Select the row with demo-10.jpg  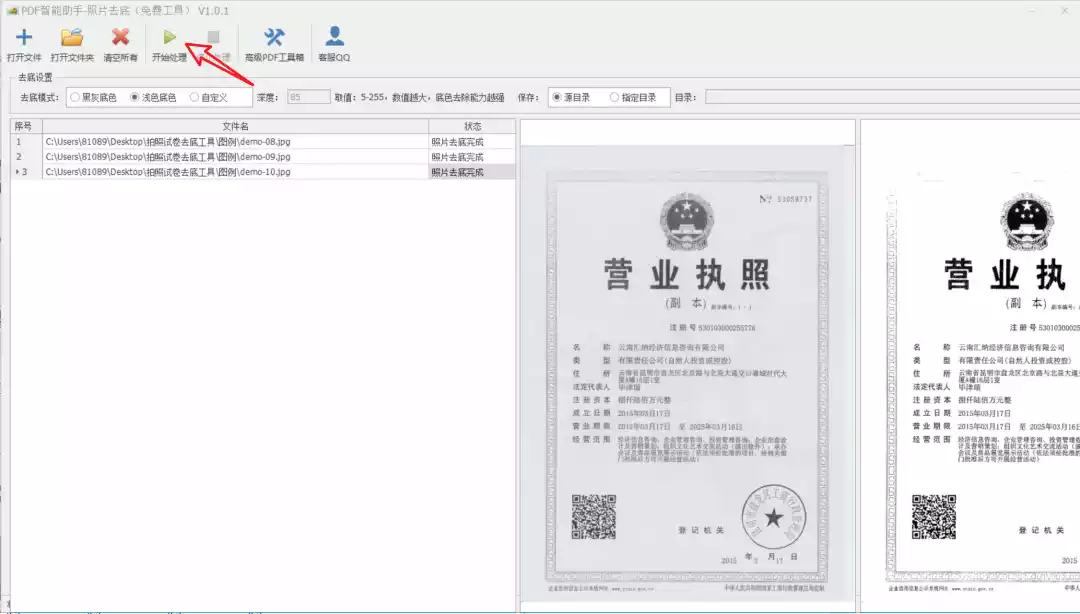tap(263, 172)
